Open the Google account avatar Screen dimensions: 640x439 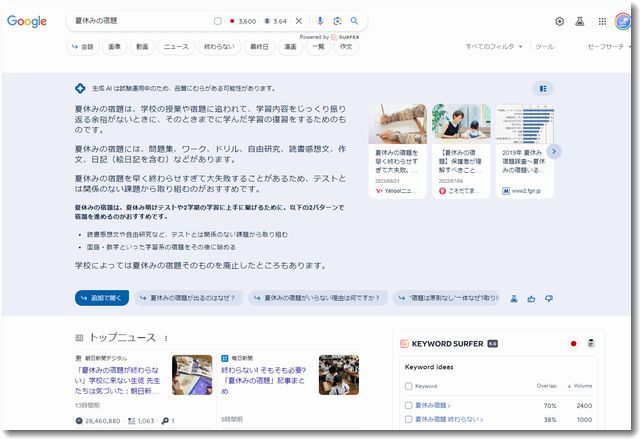pos(623,21)
